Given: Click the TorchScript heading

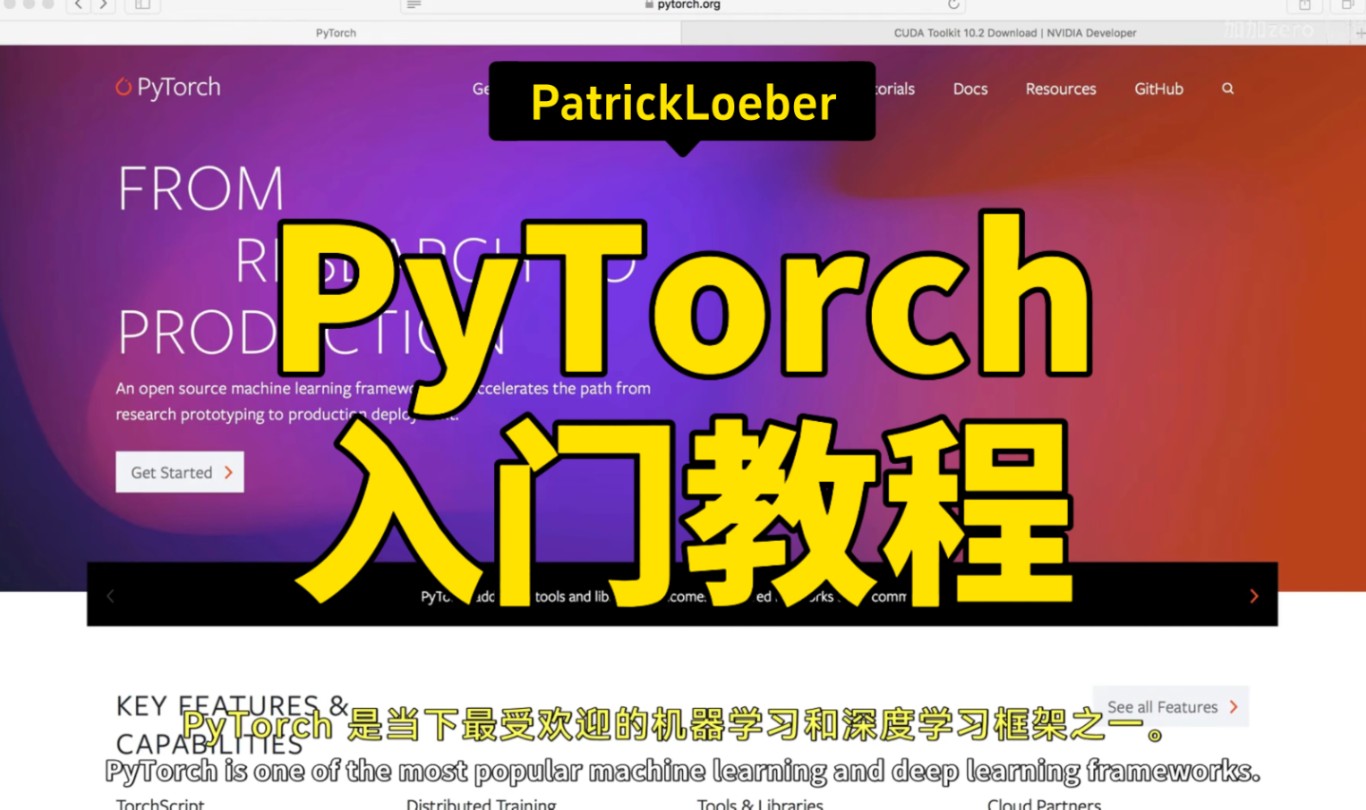Looking at the screenshot, I should pyautogui.click(x=160, y=803).
